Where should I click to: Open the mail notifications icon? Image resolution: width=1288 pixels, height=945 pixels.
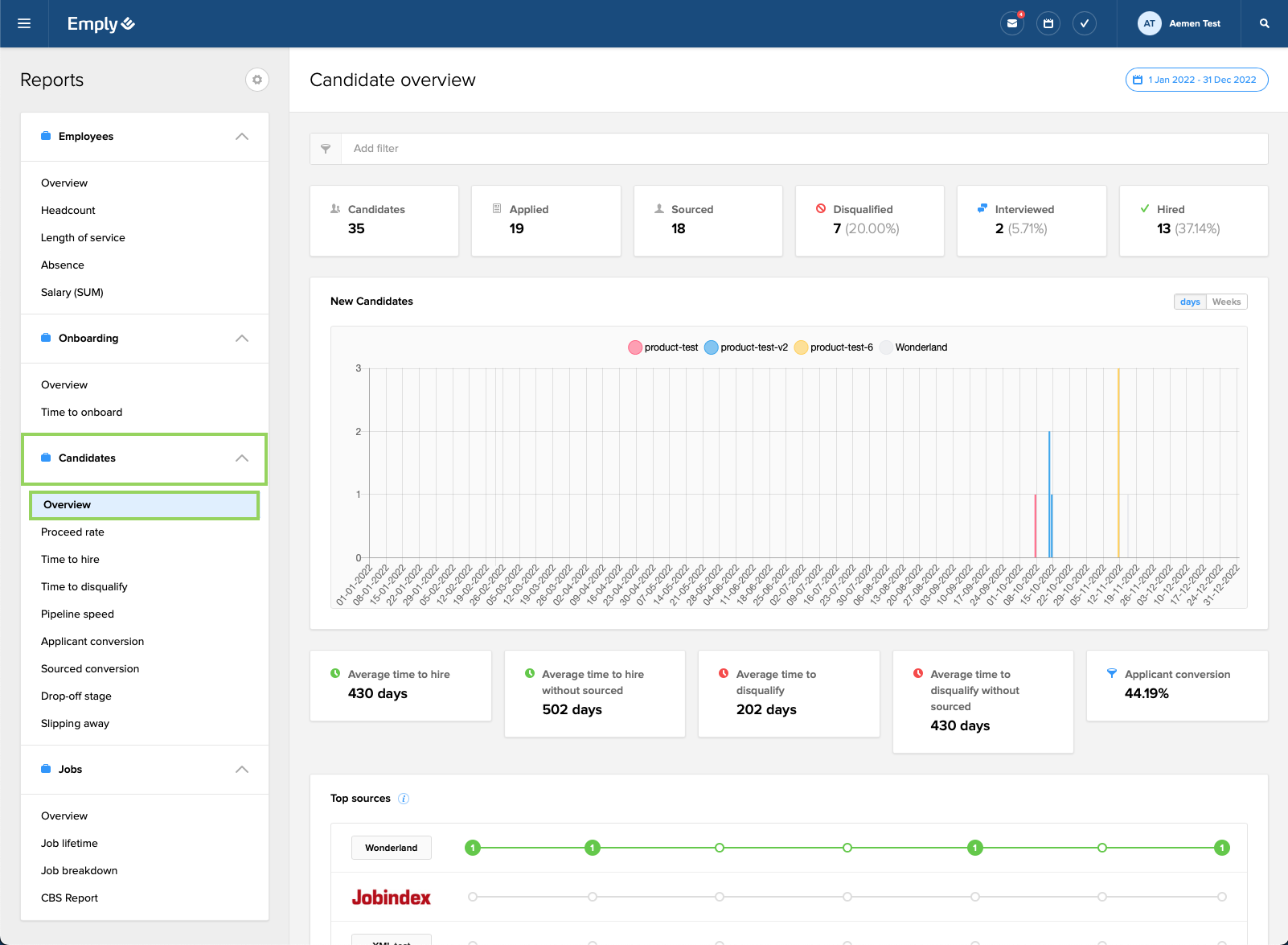(x=1012, y=23)
